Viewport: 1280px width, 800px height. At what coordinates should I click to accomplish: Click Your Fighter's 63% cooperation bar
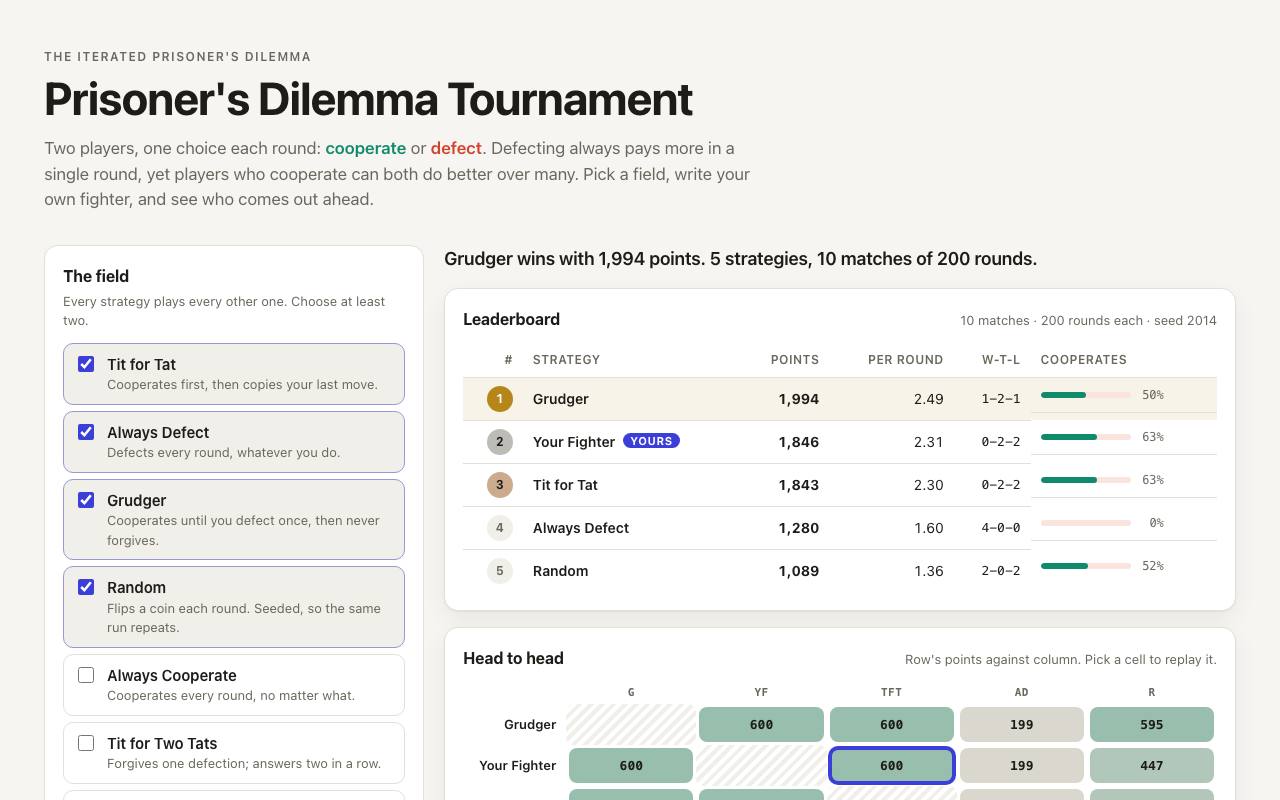tap(1086, 437)
